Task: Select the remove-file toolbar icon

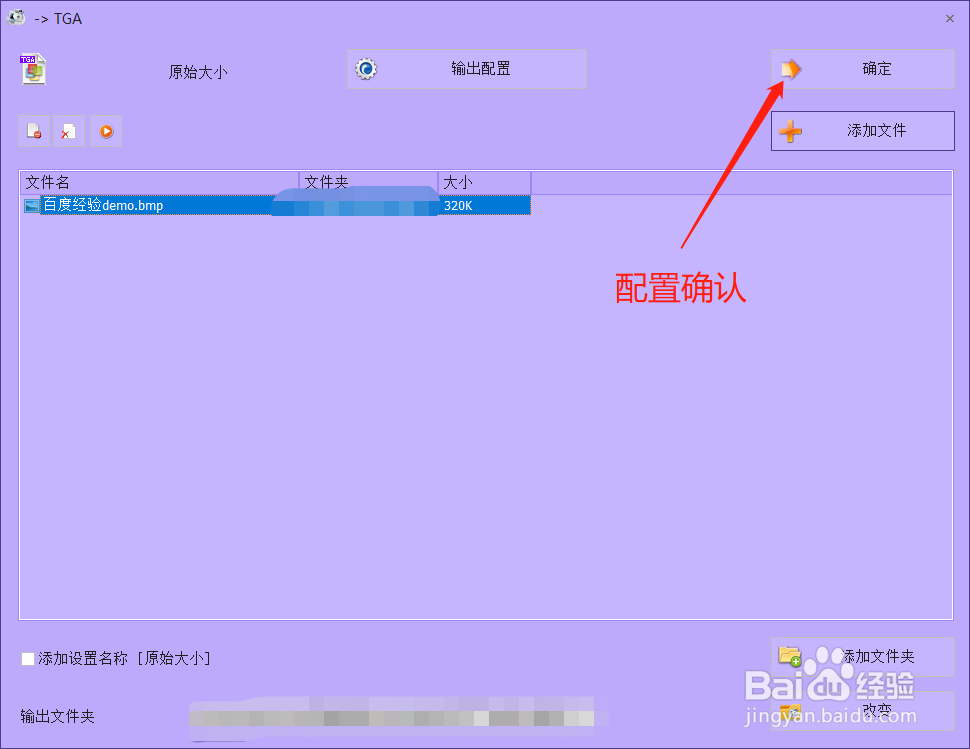Action: pyautogui.click(x=33, y=130)
